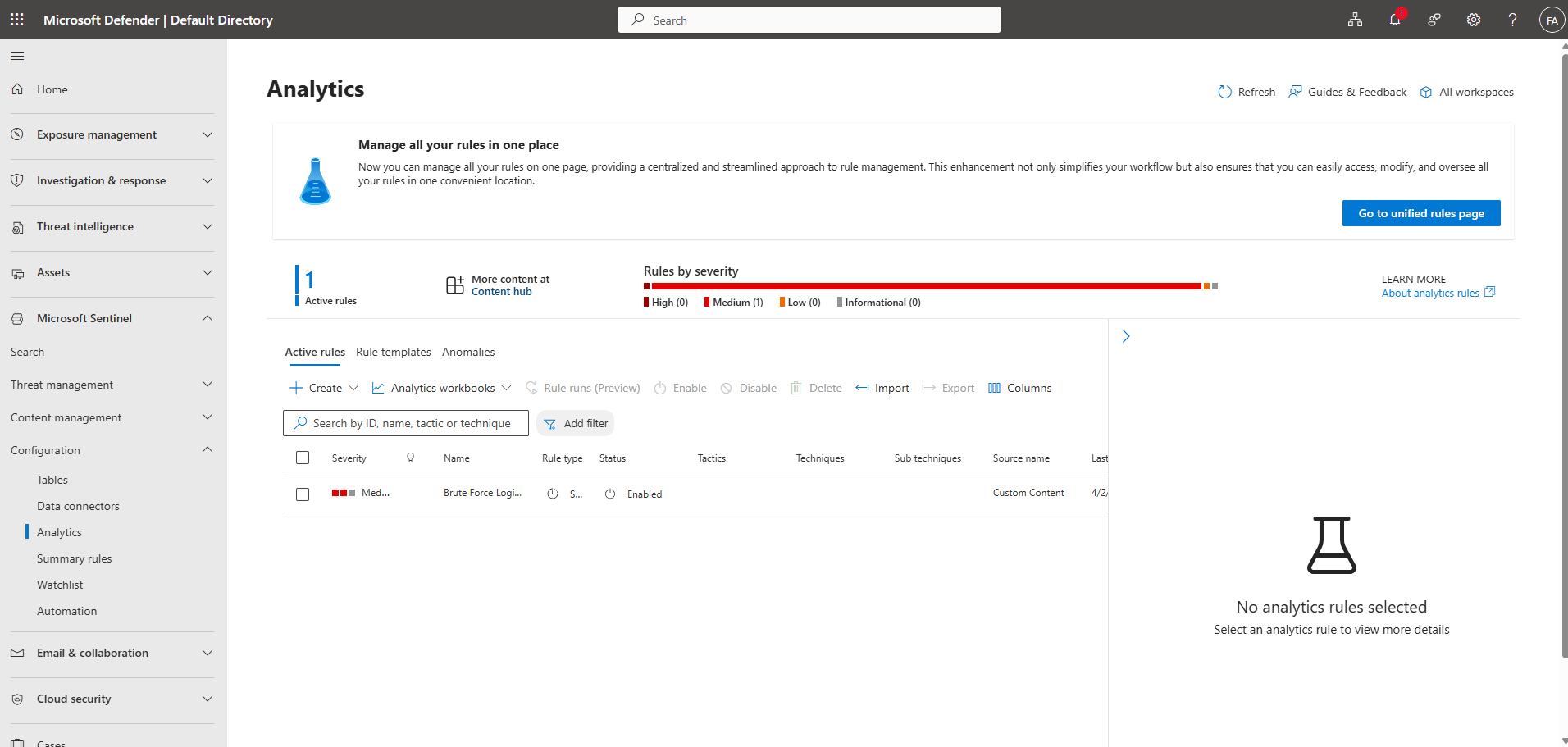Switch to the Active rules tab
Screen dimensions: 1568x747
[315, 352]
